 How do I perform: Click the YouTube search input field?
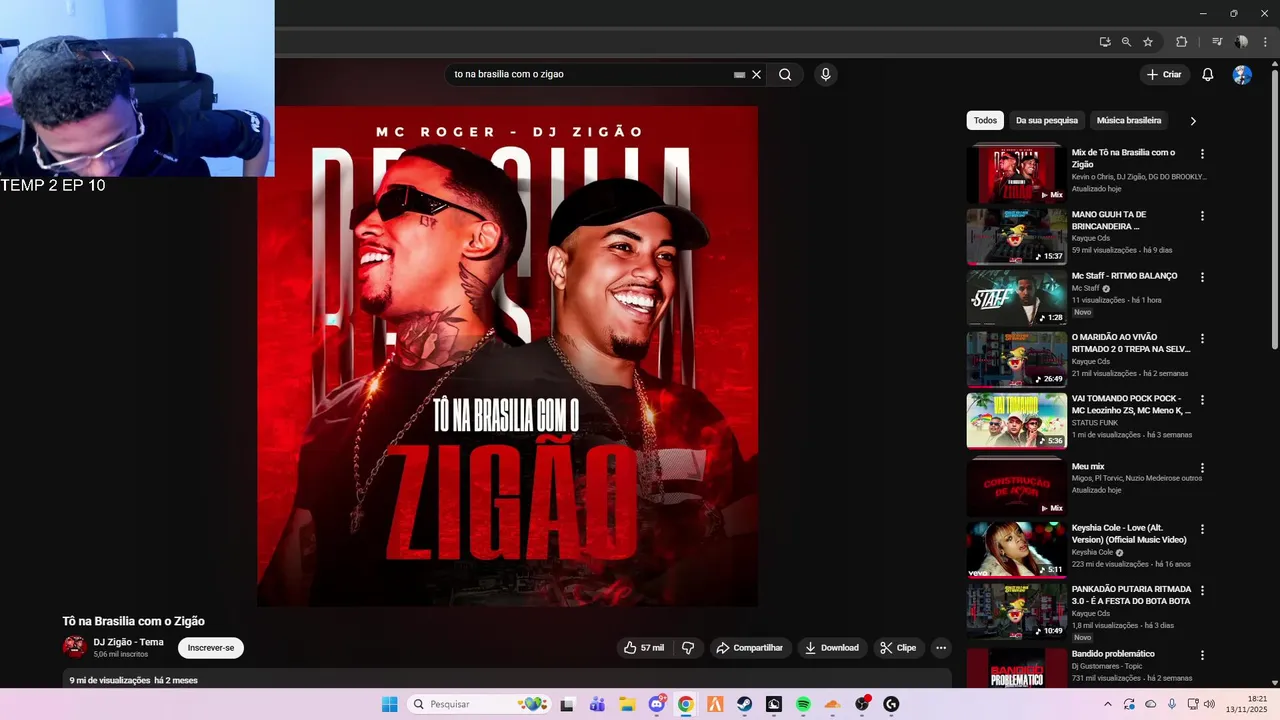pyautogui.click(x=590, y=74)
